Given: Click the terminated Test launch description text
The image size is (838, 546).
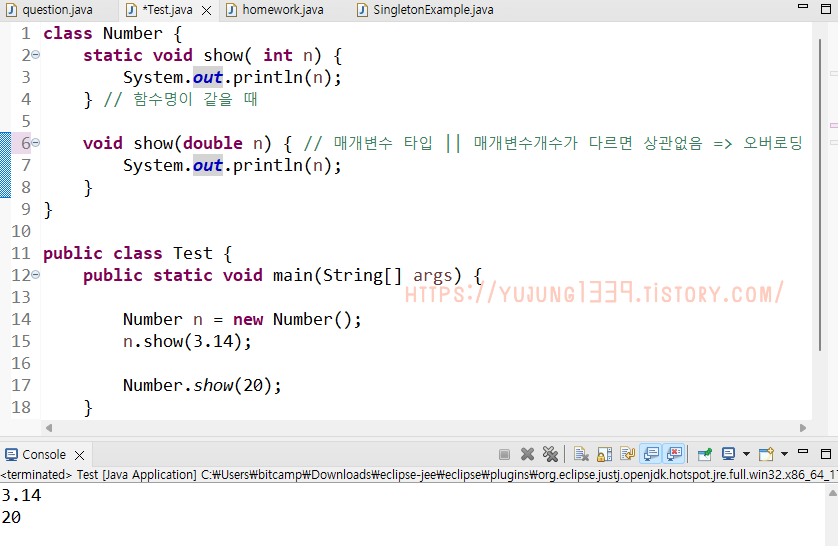Looking at the screenshot, I should (x=419, y=474).
